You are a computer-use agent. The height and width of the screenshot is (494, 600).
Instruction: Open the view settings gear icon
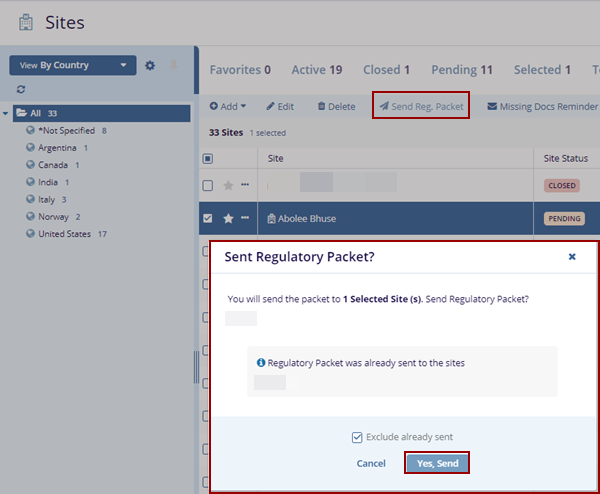[x=150, y=66]
